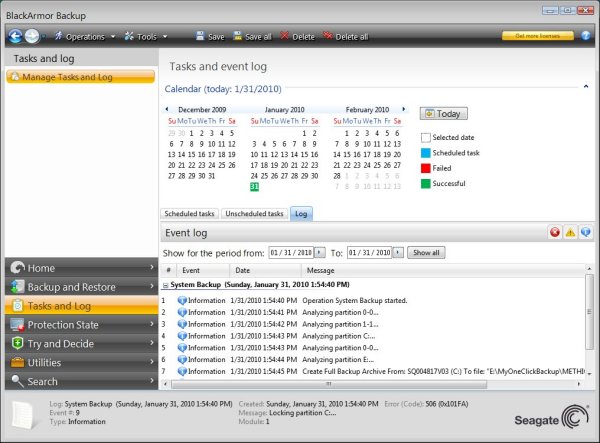Click the log document icon in status
The height and width of the screenshot is (443, 600).
click(x=24, y=415)
